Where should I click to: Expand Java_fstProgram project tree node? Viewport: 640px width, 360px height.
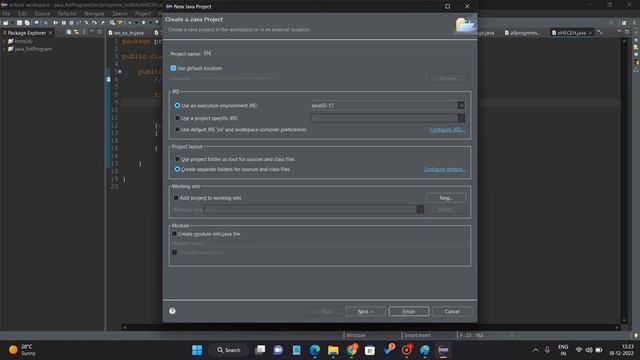coord(4,49)
